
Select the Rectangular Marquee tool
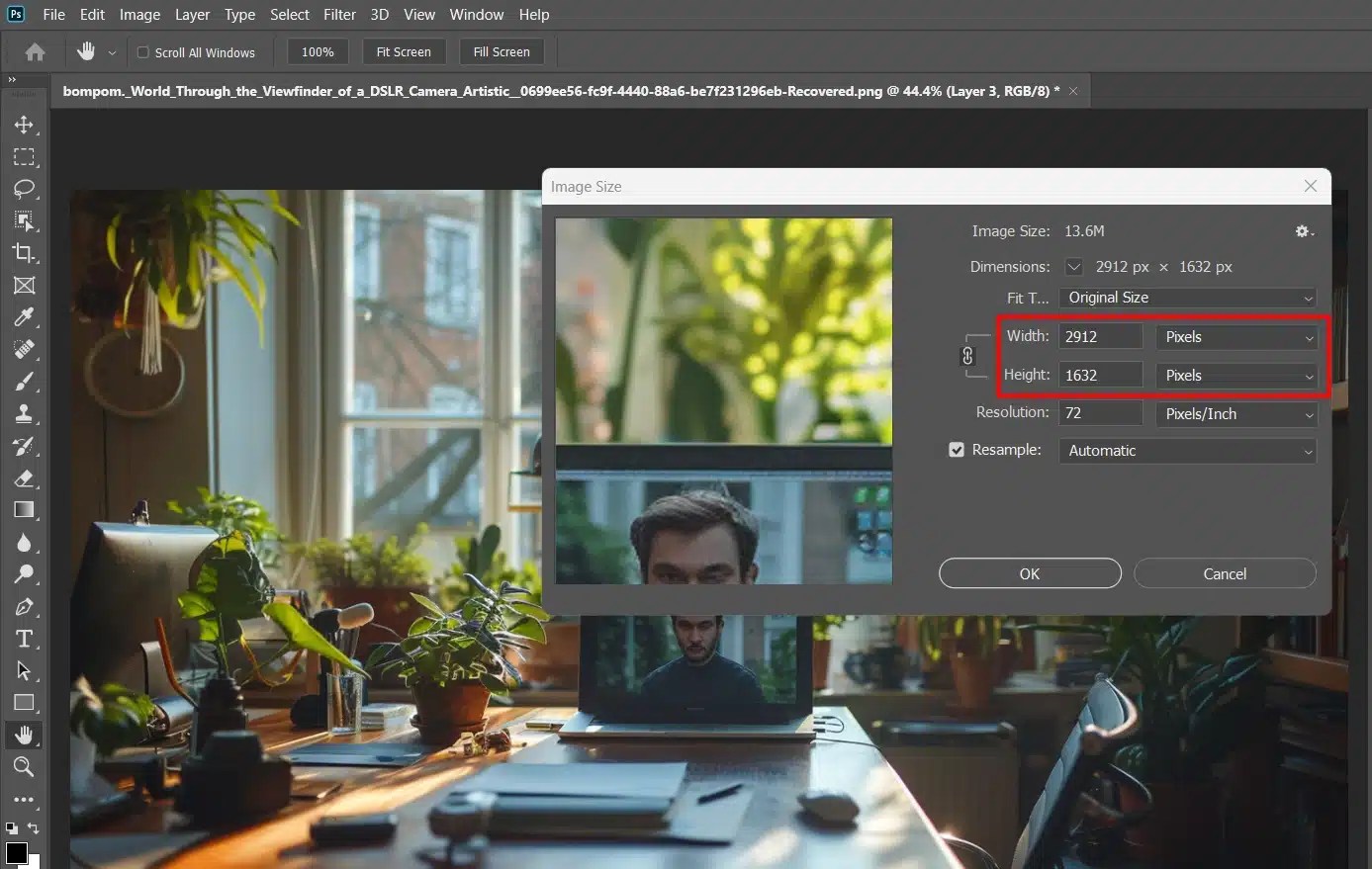click(x=24, y=157)
